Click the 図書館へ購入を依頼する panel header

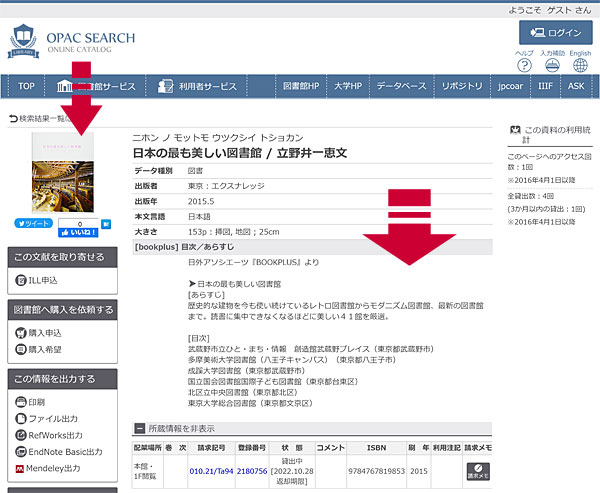pos(62,310)
